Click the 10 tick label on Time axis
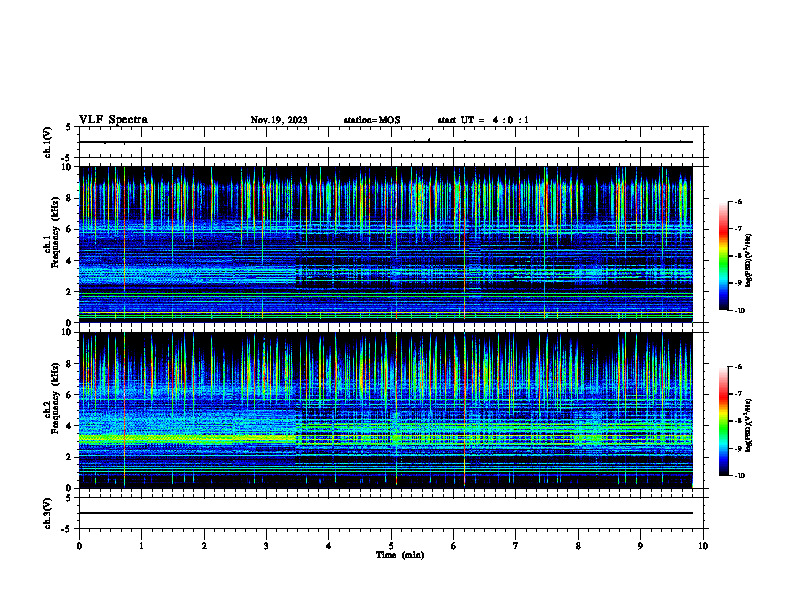 [703, 546]
